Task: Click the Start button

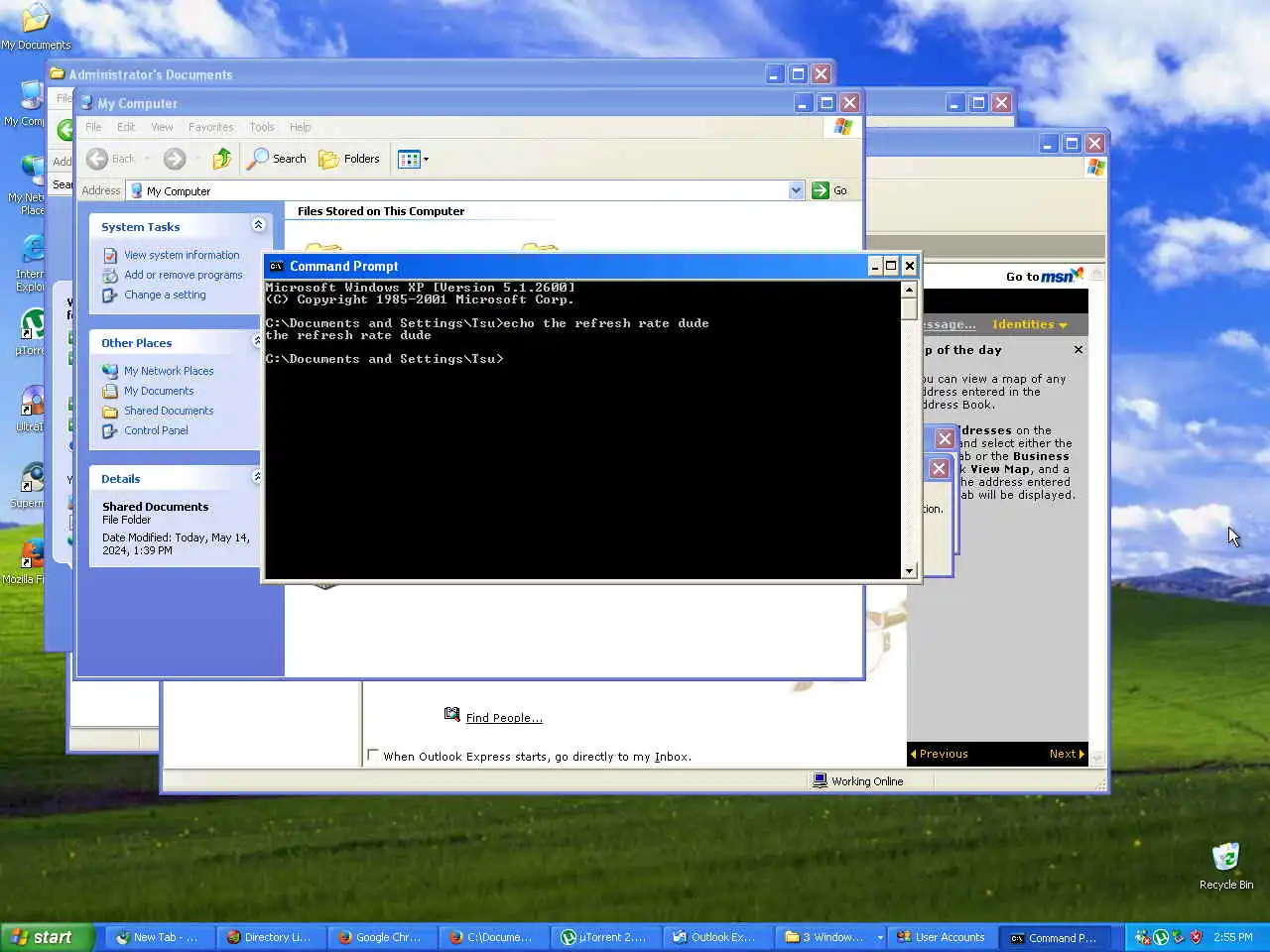Action: pos(46,937)
